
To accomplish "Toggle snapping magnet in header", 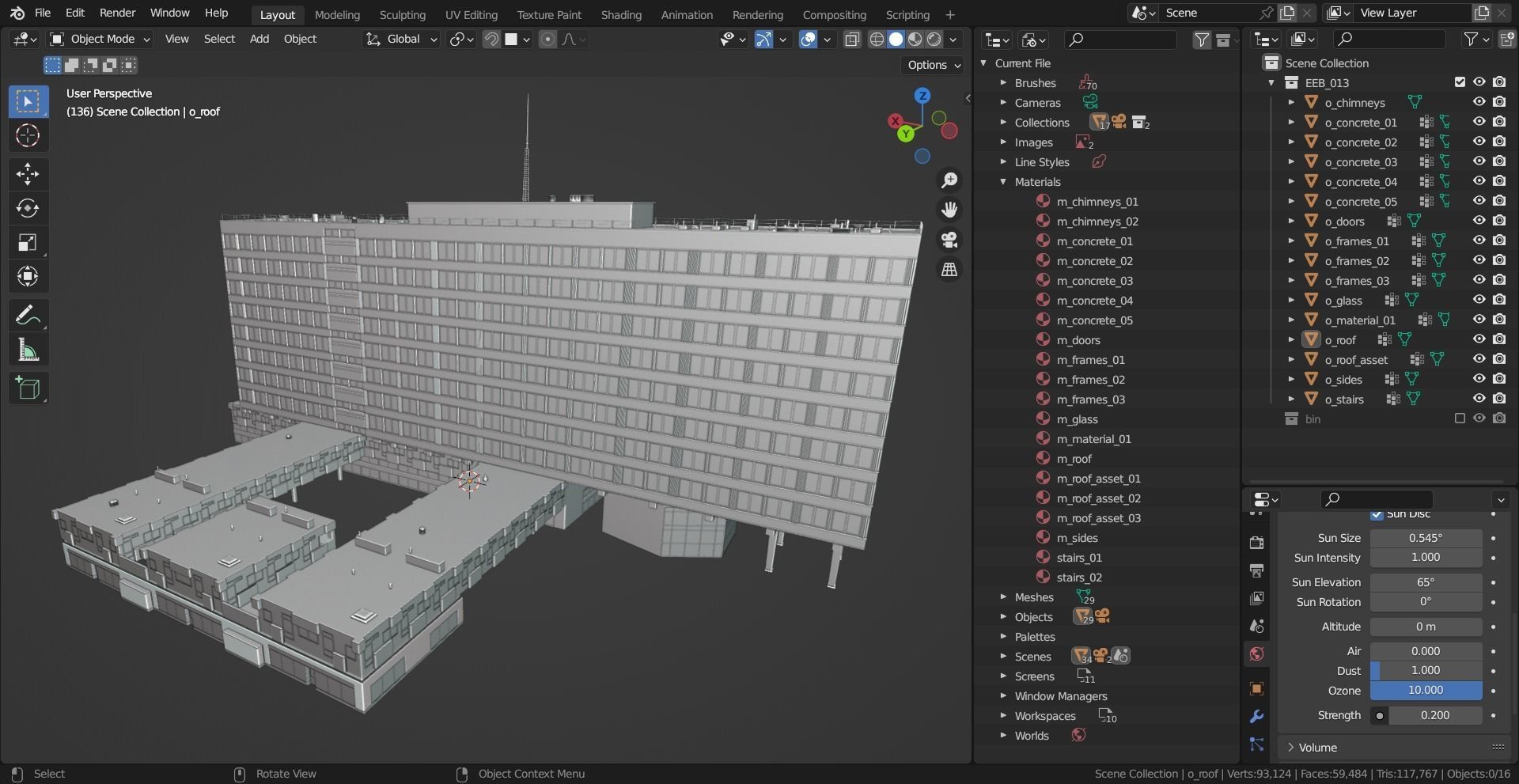I will tap(491, 40).
